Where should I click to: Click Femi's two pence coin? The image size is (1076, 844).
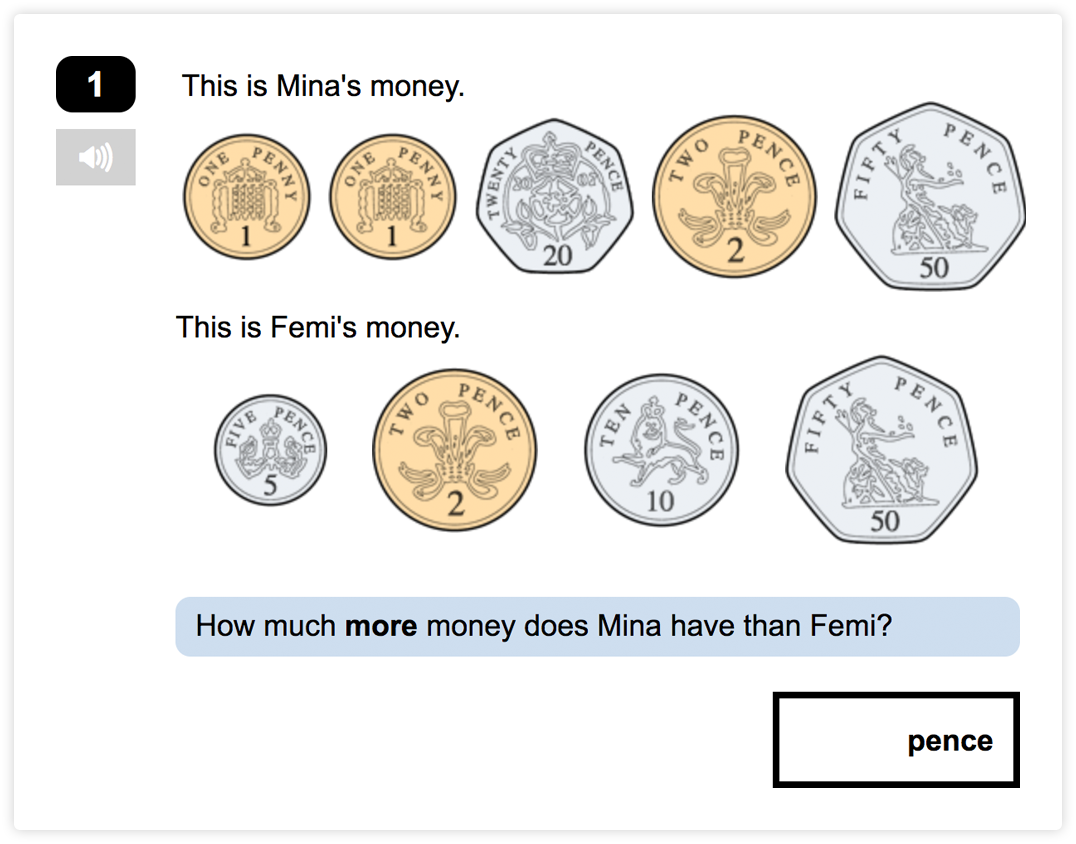pos(454,450)
